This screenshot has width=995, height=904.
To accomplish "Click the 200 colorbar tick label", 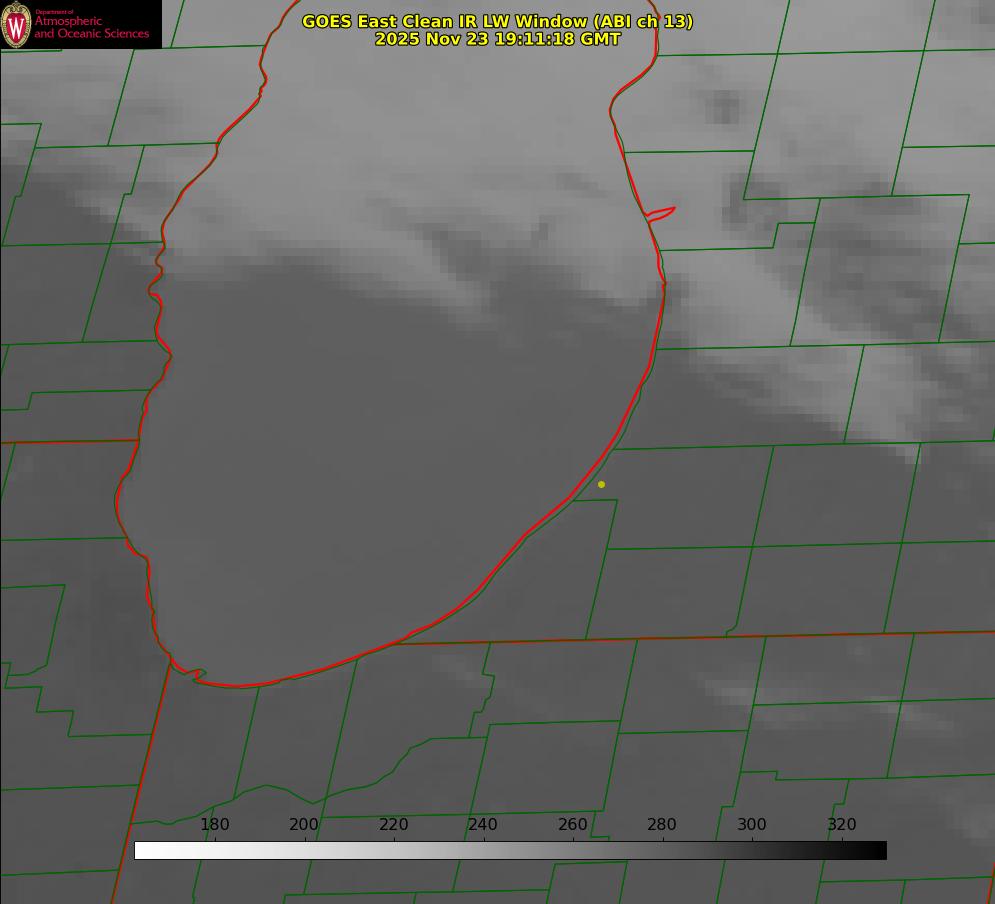I will [x=304, y=824].
